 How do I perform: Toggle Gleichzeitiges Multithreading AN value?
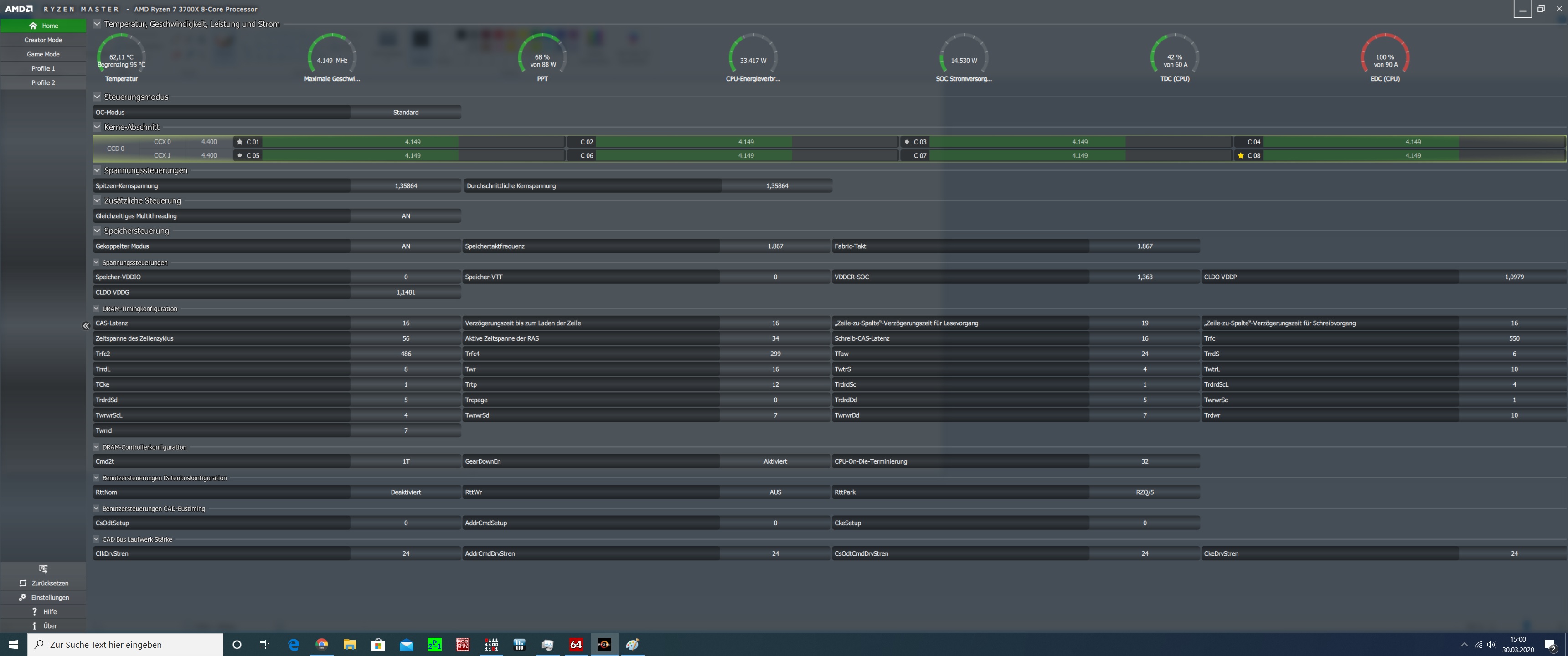(x=405, y=216)
